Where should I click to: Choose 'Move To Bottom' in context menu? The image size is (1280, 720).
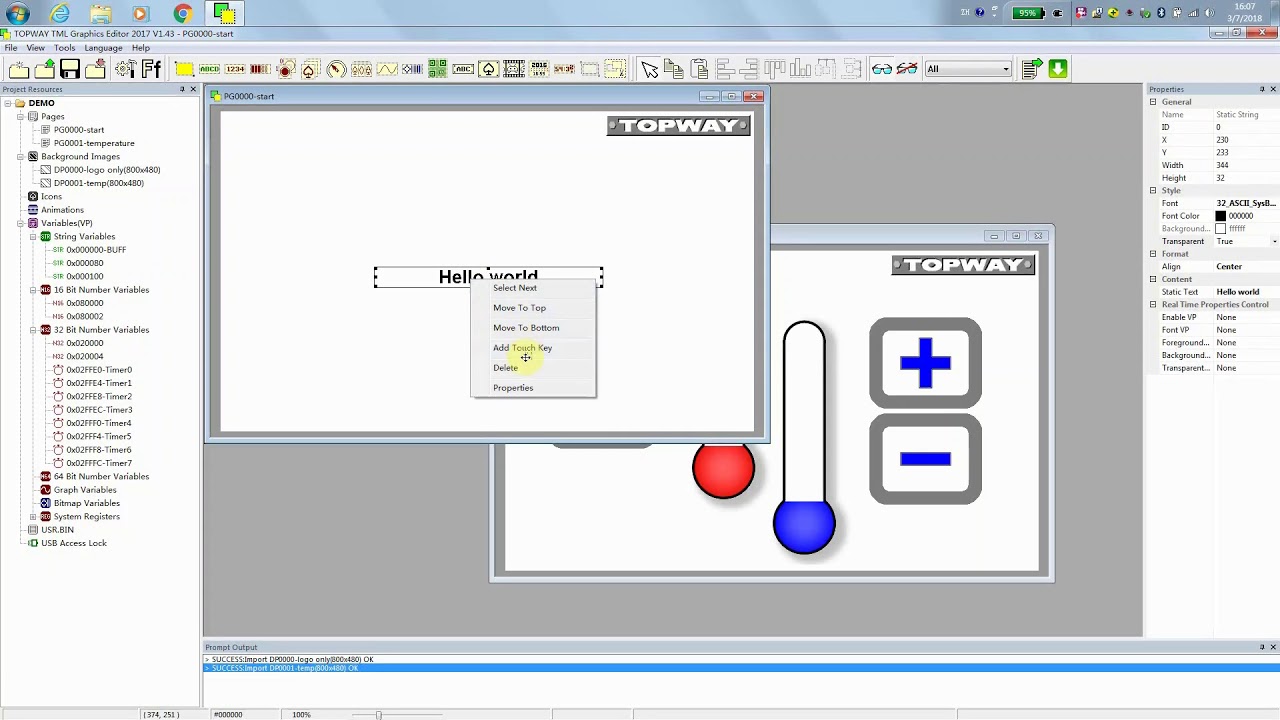pyautogui.click(x=526, y=328)
